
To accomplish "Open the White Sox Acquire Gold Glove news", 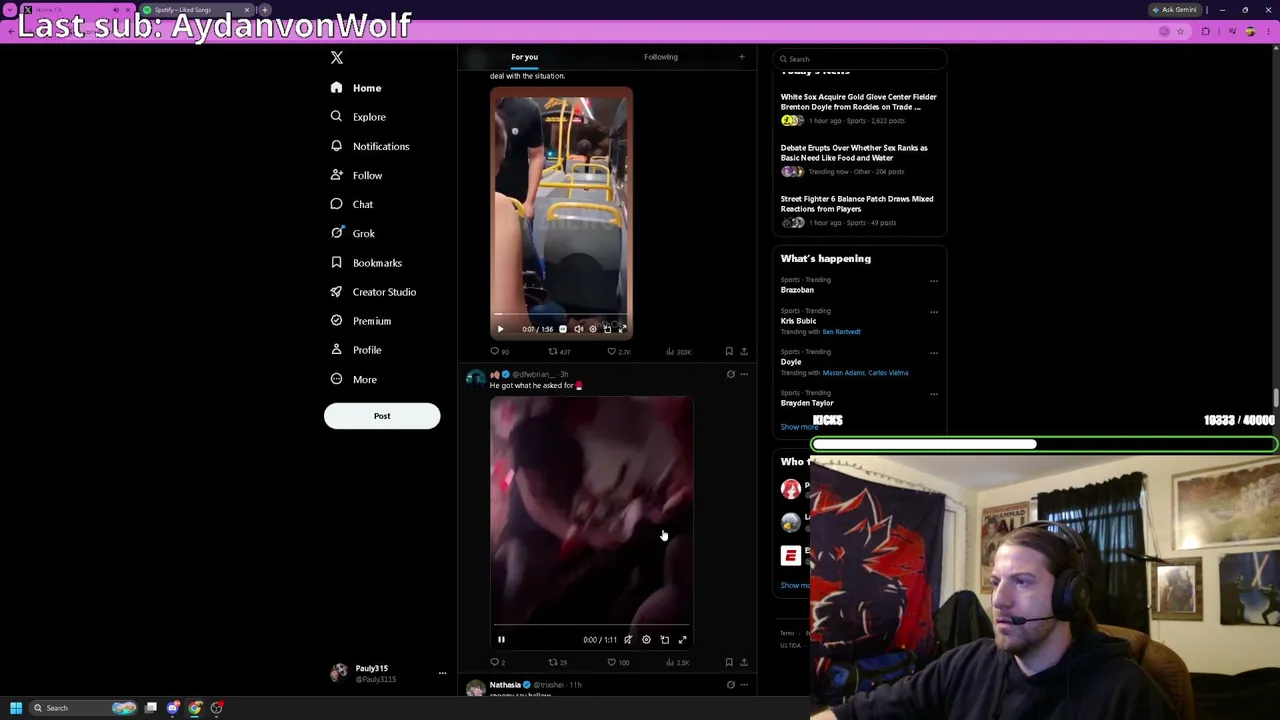I will pos(859,102).
